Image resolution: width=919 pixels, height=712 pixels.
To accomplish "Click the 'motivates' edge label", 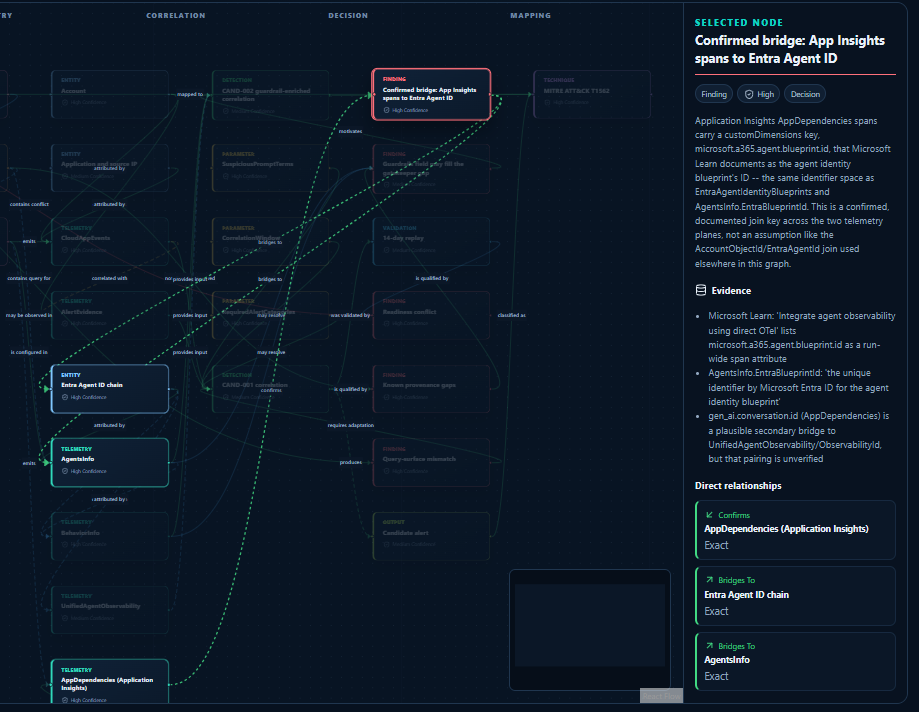I will tap(350, 131).
